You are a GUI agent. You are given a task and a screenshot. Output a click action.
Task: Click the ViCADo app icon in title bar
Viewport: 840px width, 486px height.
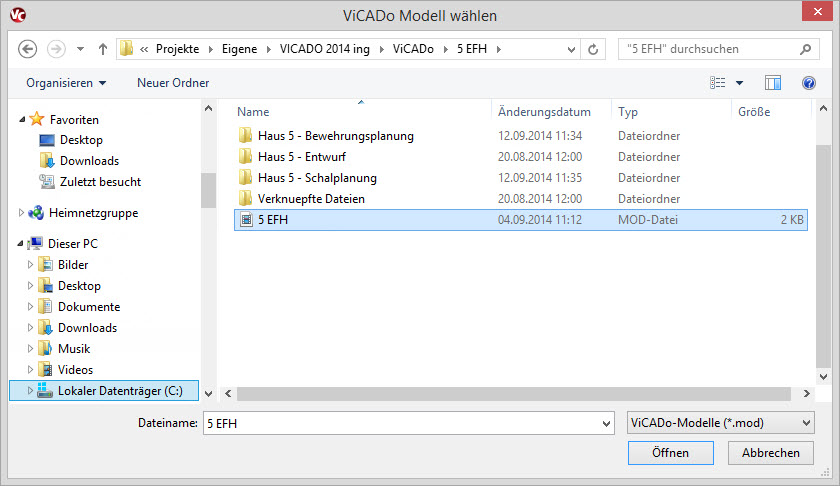18,14
